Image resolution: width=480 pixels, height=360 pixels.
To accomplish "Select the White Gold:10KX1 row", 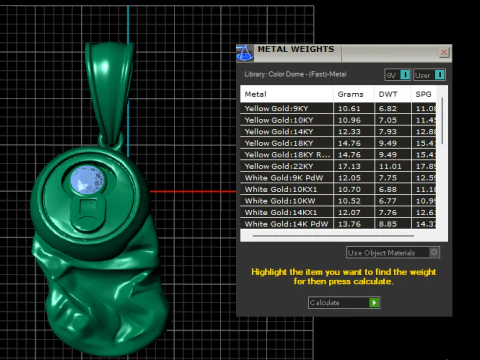I will click(338, 189).
